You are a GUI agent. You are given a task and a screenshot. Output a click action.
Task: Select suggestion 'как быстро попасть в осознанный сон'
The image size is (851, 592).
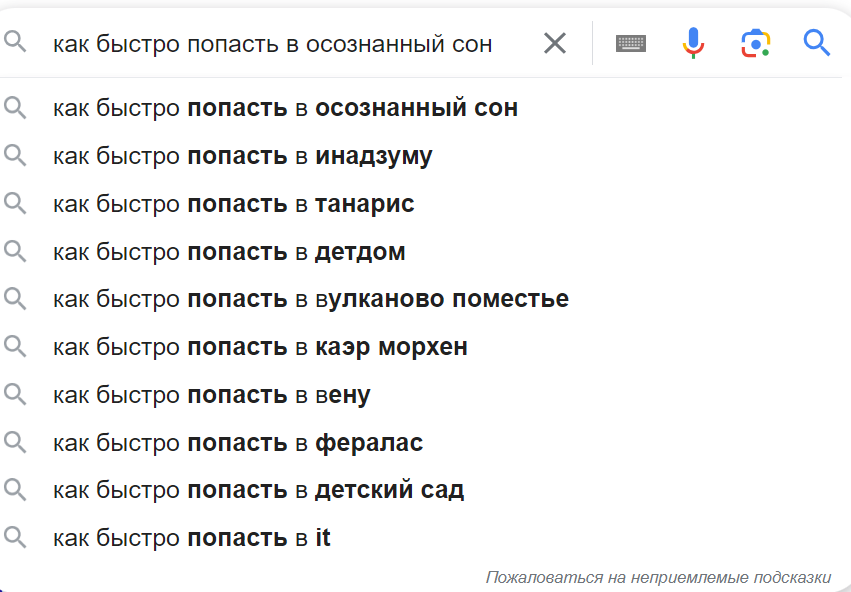285,108
